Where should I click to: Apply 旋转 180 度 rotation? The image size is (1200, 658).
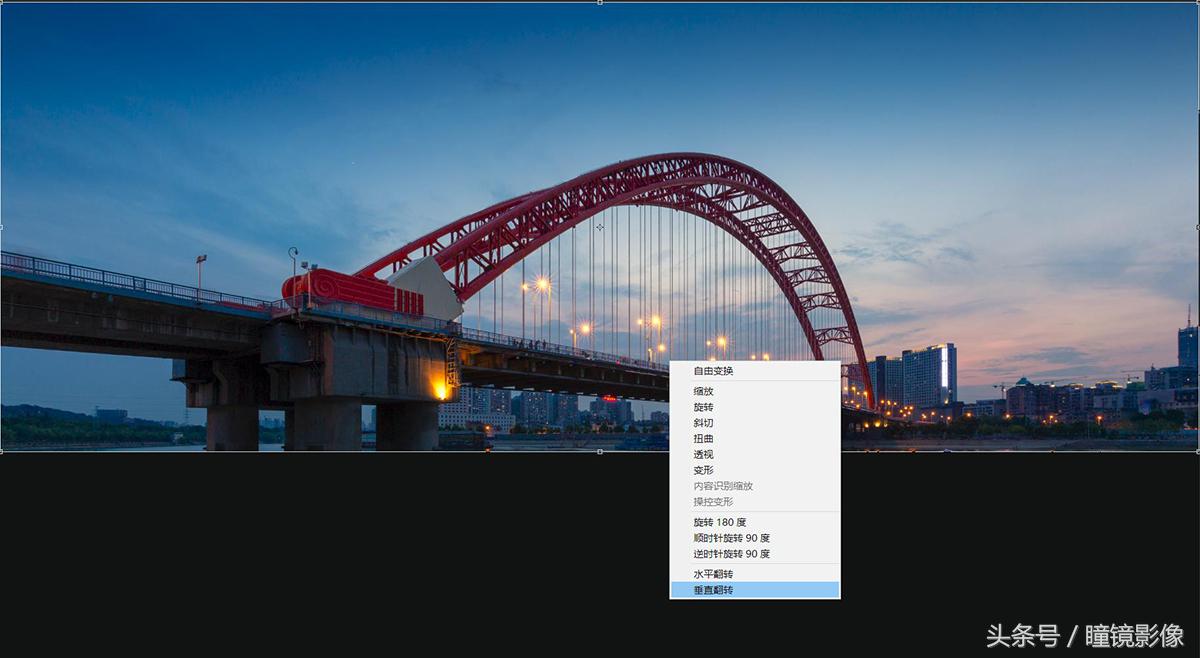point(719,522)
